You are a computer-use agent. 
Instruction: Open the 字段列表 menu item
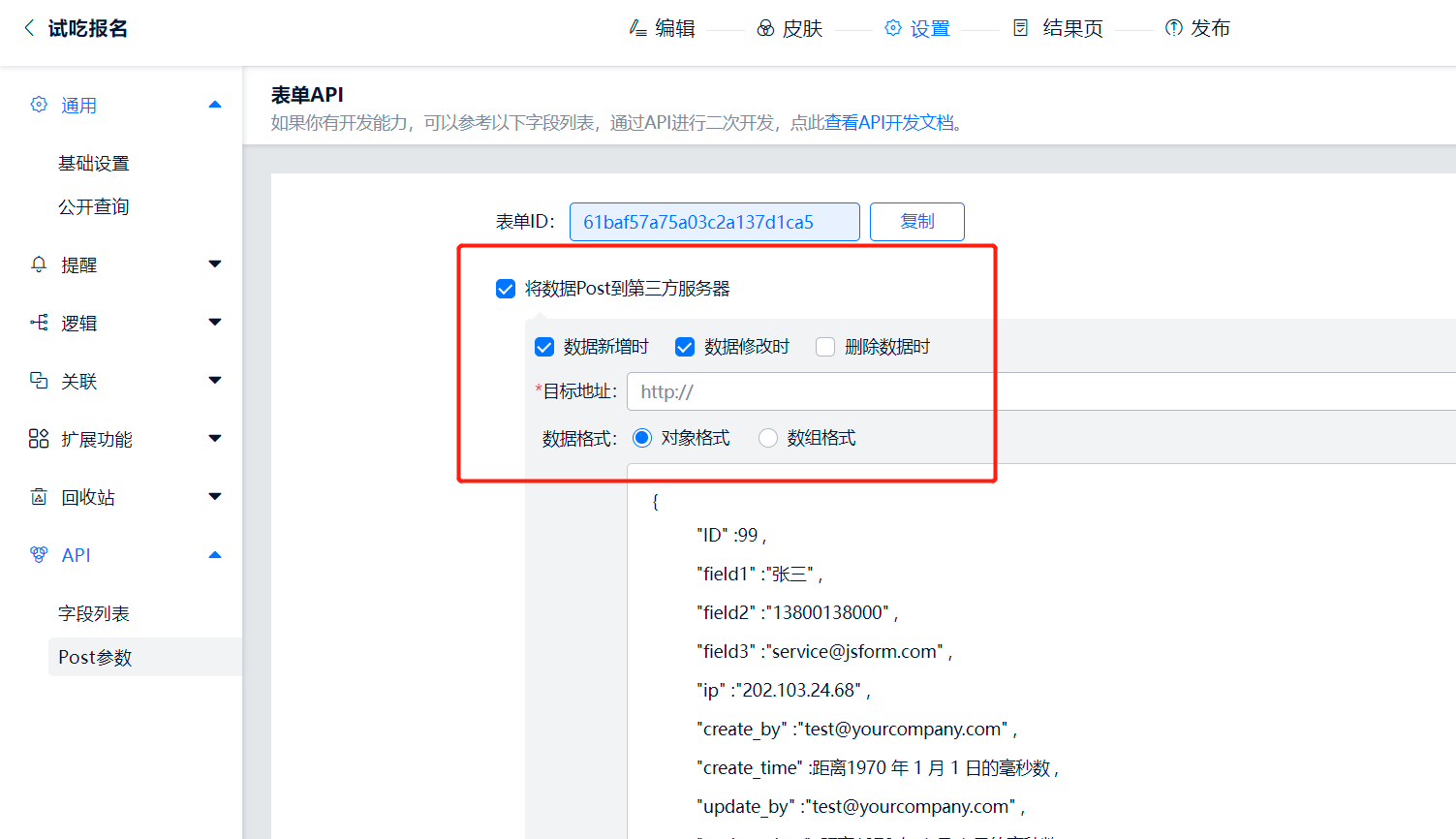click(x=94, y=613)
